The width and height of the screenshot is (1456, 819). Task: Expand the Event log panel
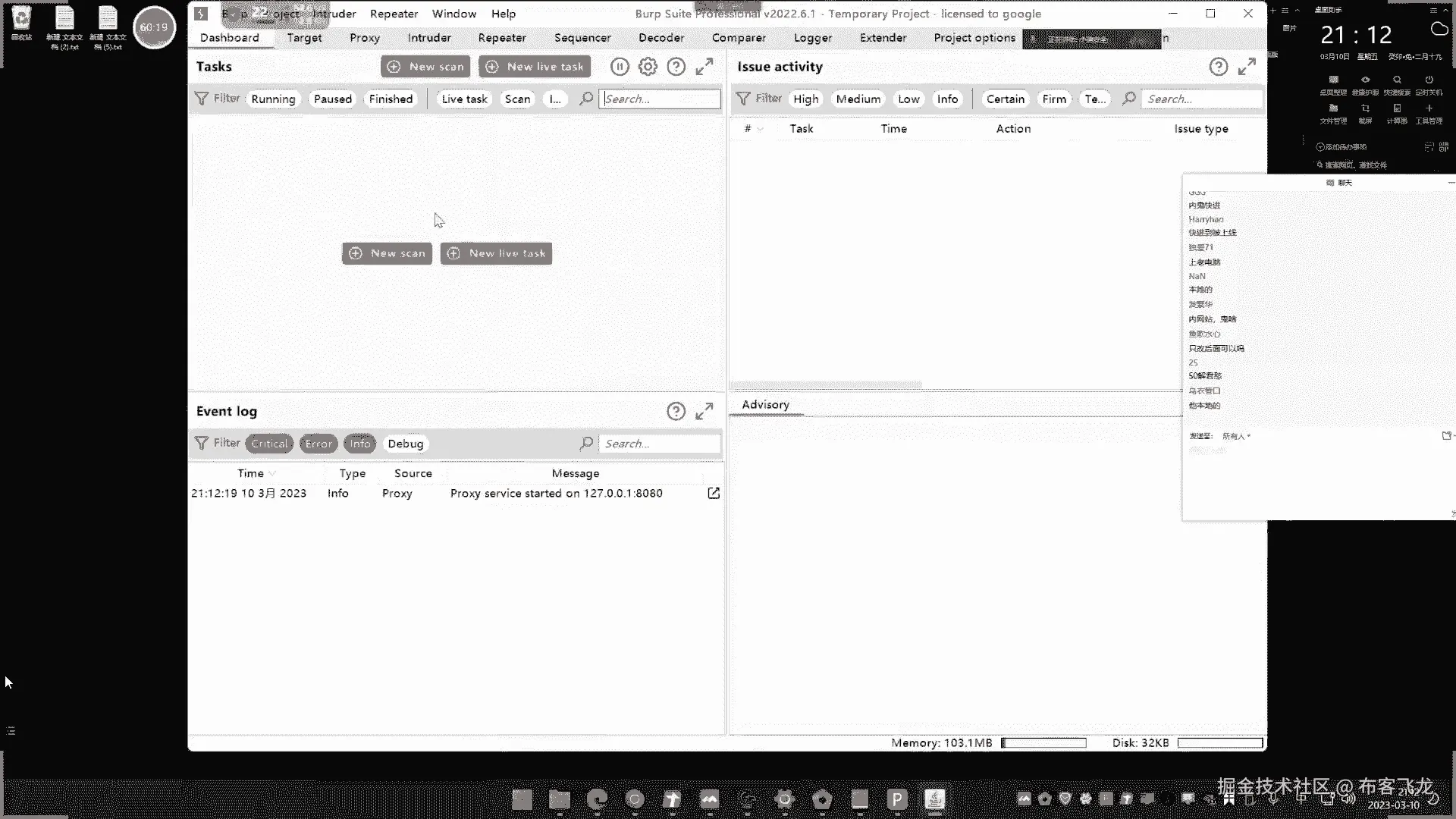tap(704, 411)
